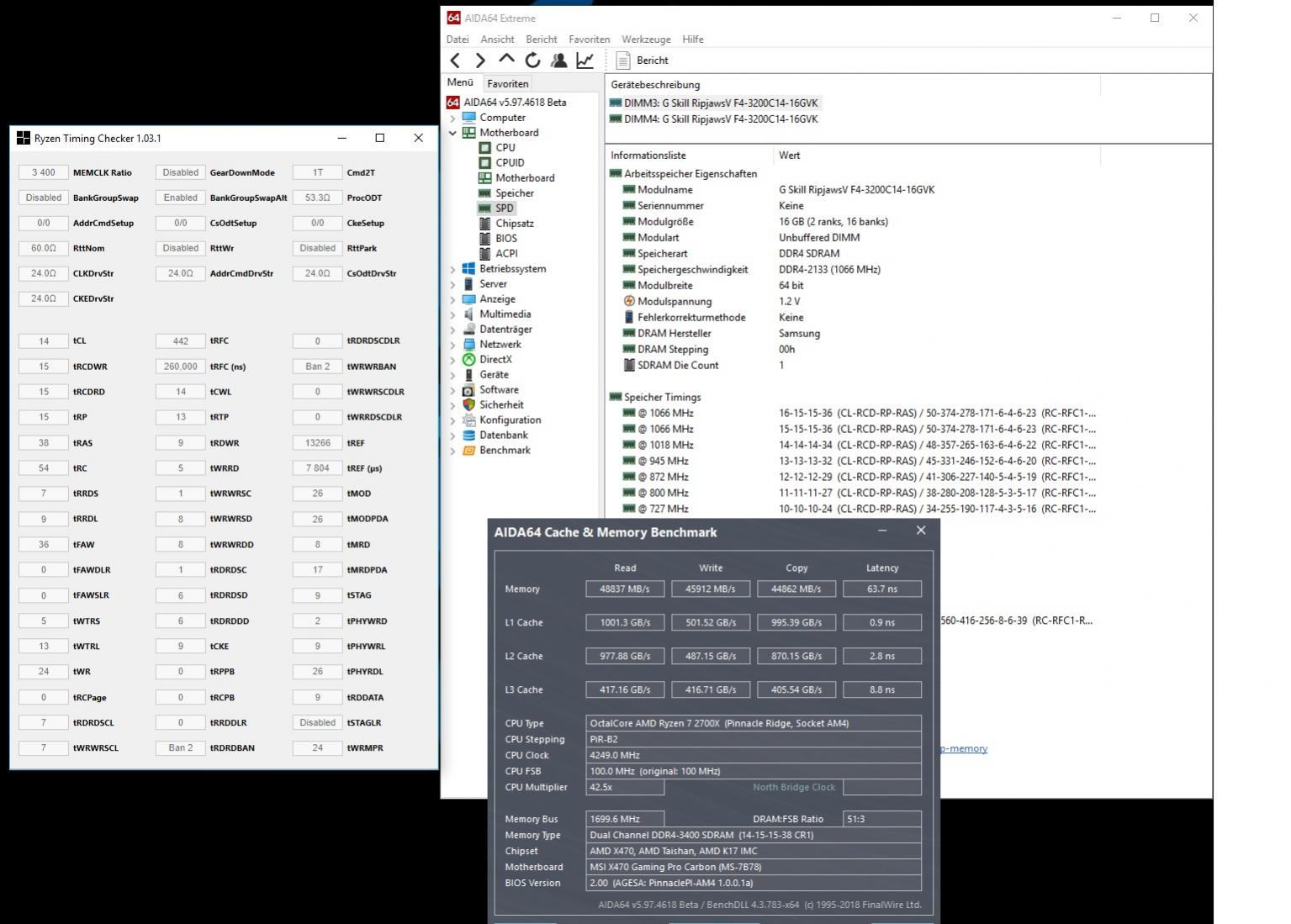The width and height of the screenshot is (1291, 924).
Task: Click the tCL value 14 box
Action: (x=44, y=341)
